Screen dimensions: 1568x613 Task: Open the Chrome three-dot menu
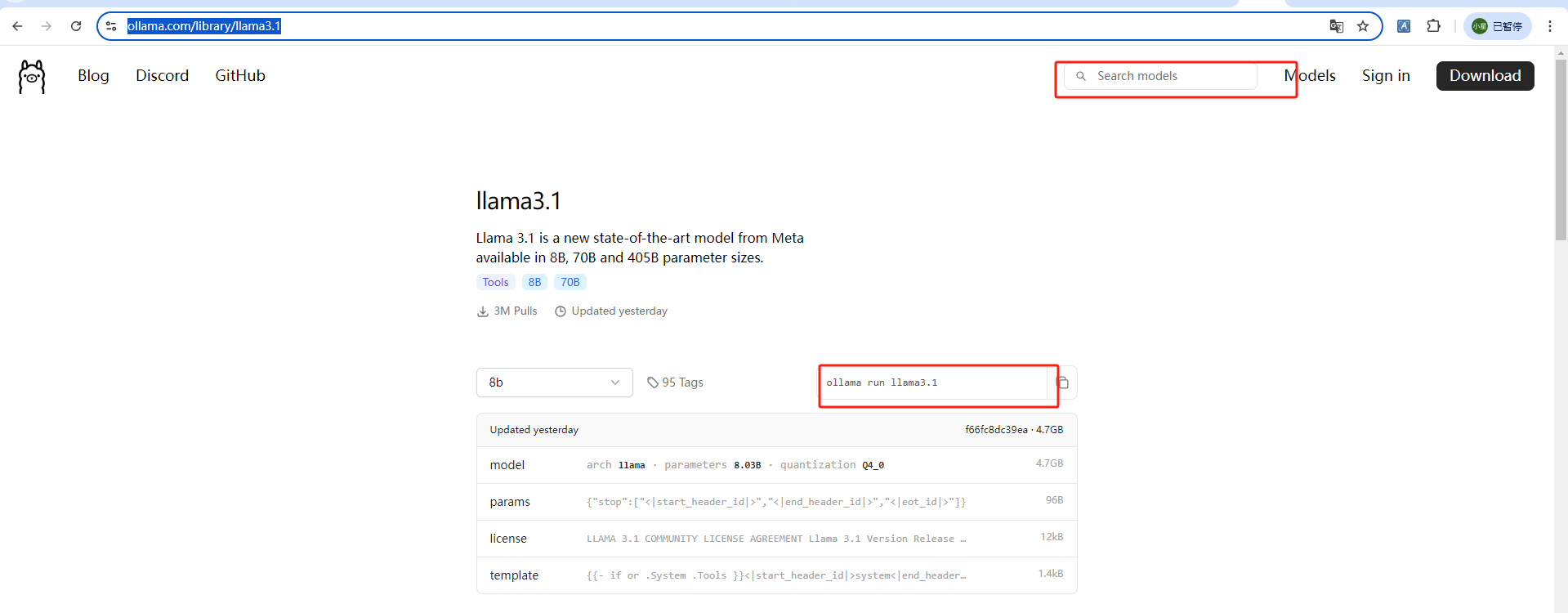tap(1550, 26)
